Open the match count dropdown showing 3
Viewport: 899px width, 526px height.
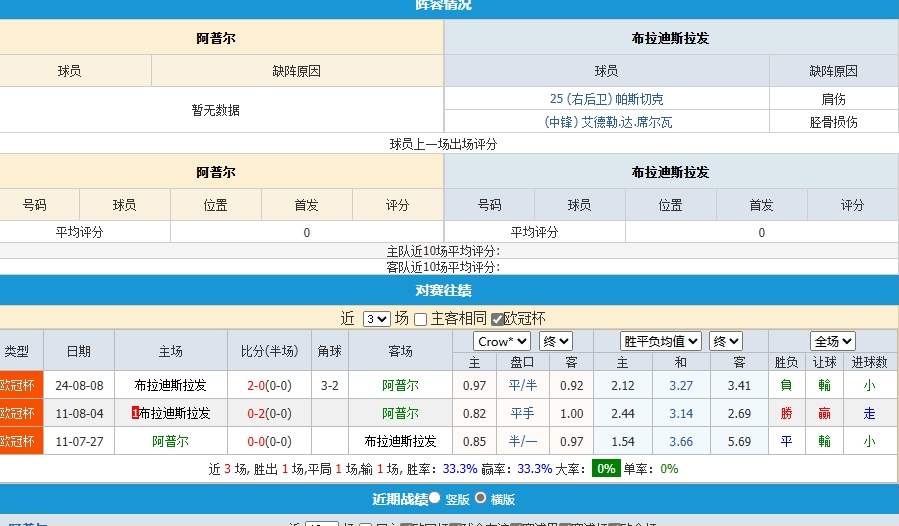point(376,319)
